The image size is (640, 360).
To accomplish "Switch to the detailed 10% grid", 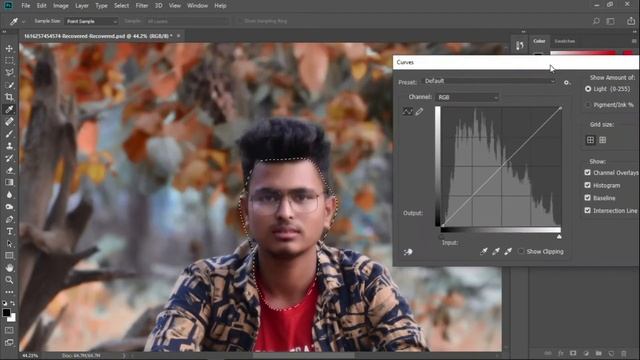I will pyautogui.click(x=602, y=140).
